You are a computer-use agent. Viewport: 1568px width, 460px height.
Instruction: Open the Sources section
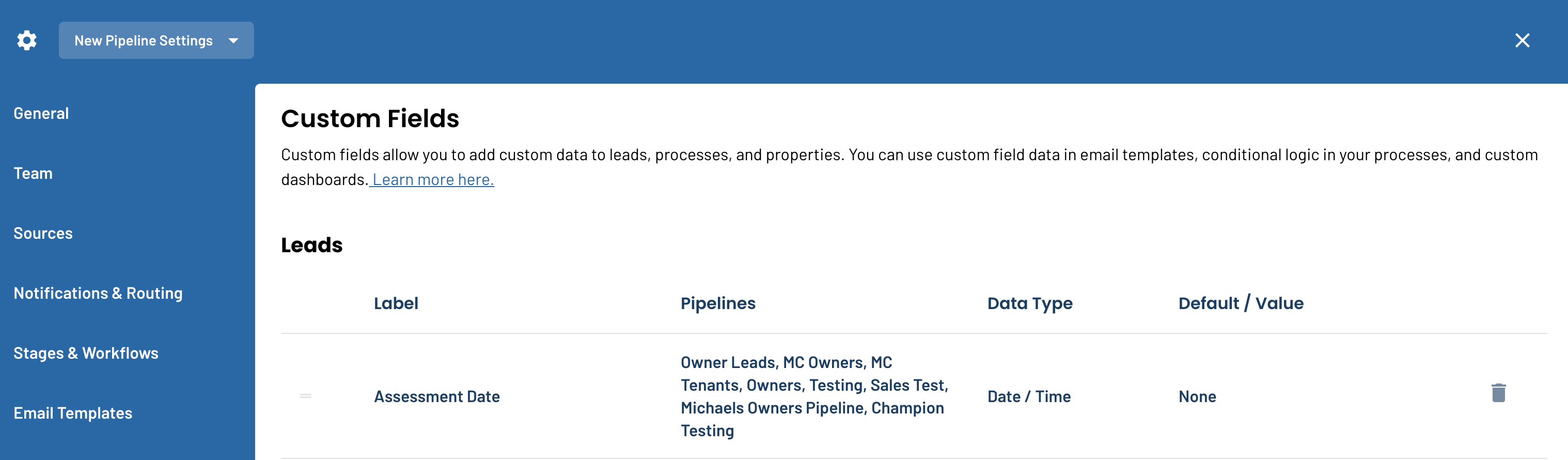[43, 233]
